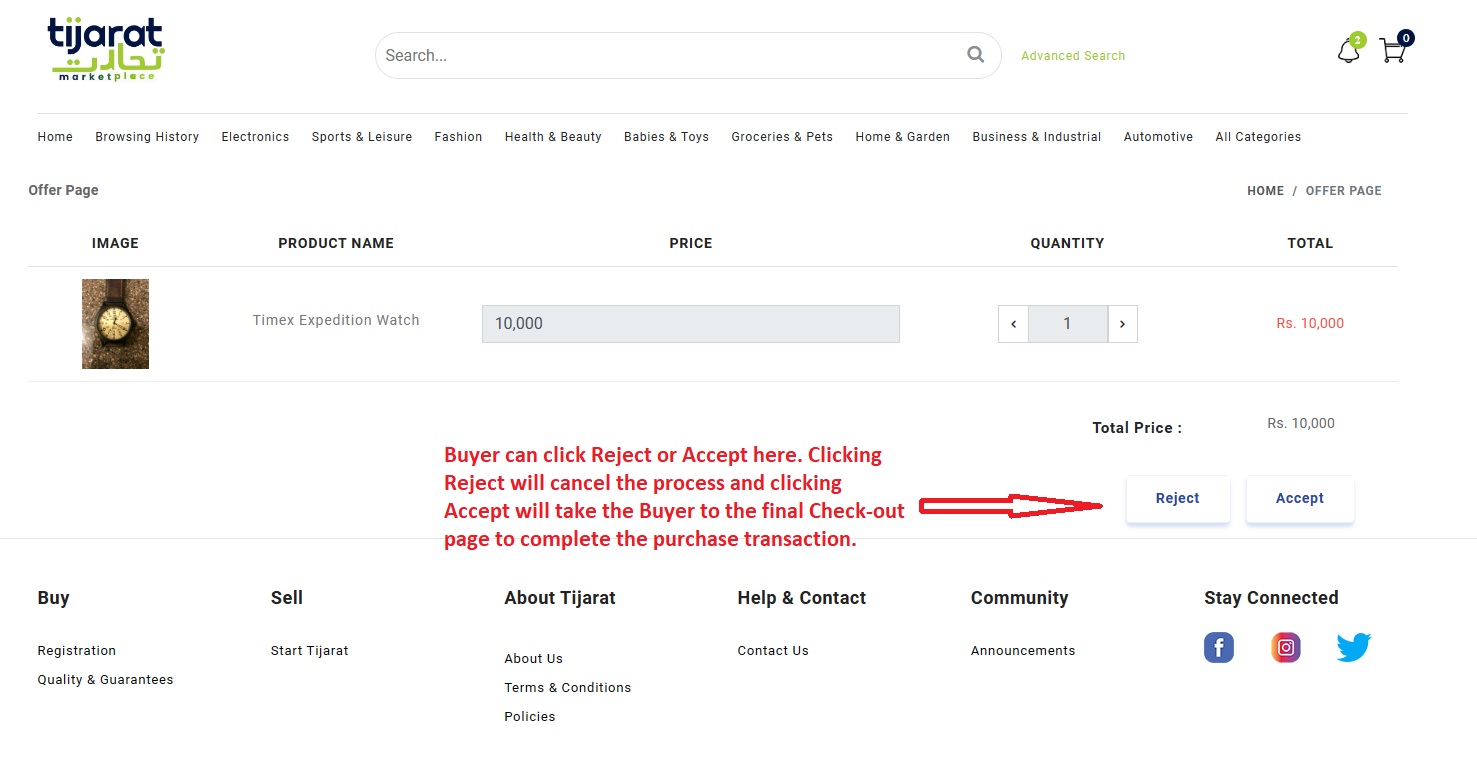Open Health & Beauty category

553,137
